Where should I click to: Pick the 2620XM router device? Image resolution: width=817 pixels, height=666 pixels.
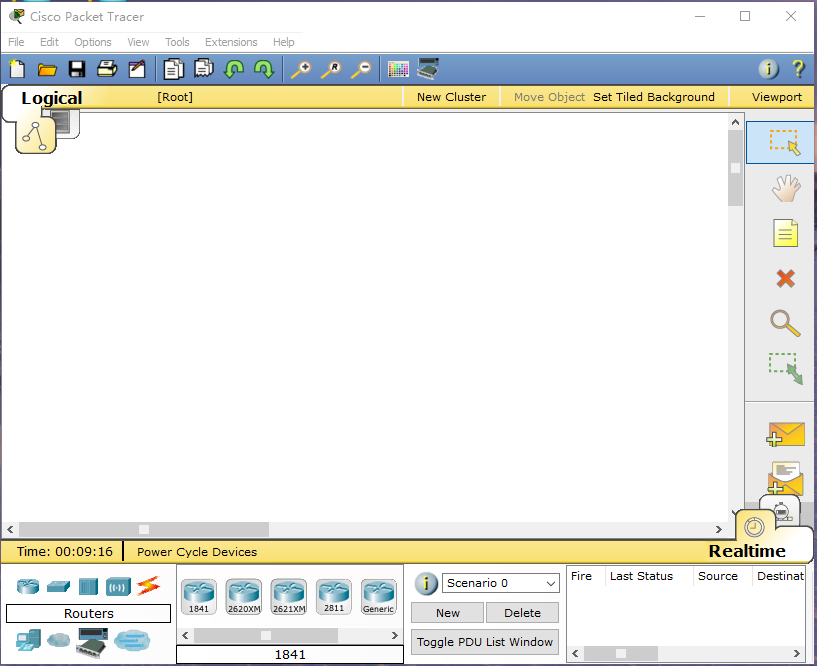(244, 597)
